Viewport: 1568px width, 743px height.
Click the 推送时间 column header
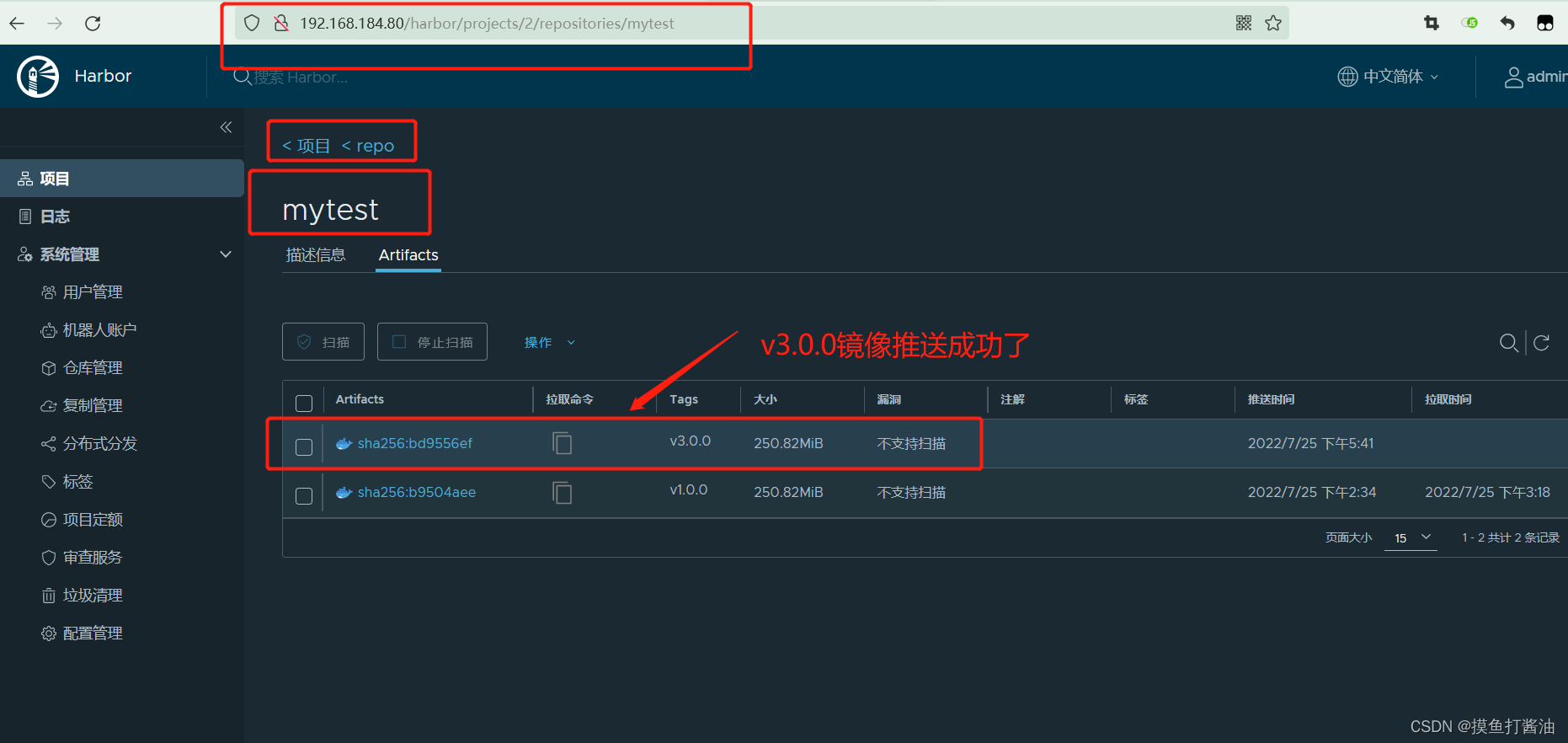pos(1271,399)
